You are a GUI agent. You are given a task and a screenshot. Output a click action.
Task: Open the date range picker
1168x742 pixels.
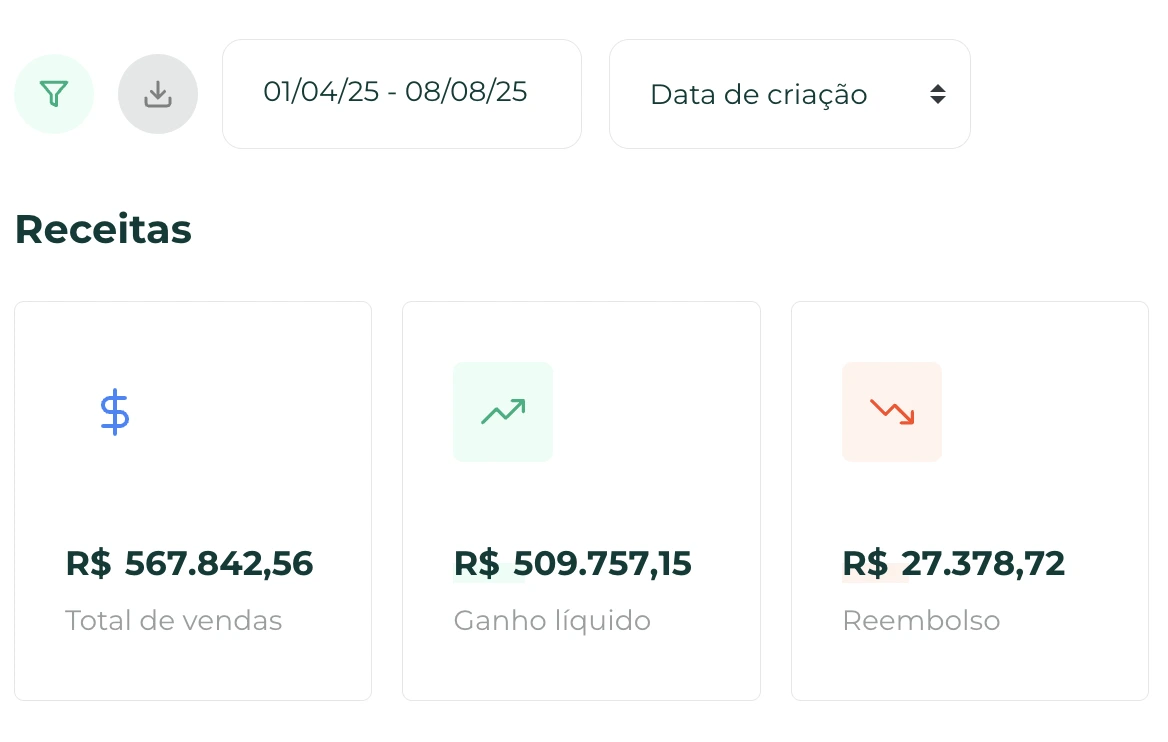pos(401,93)
